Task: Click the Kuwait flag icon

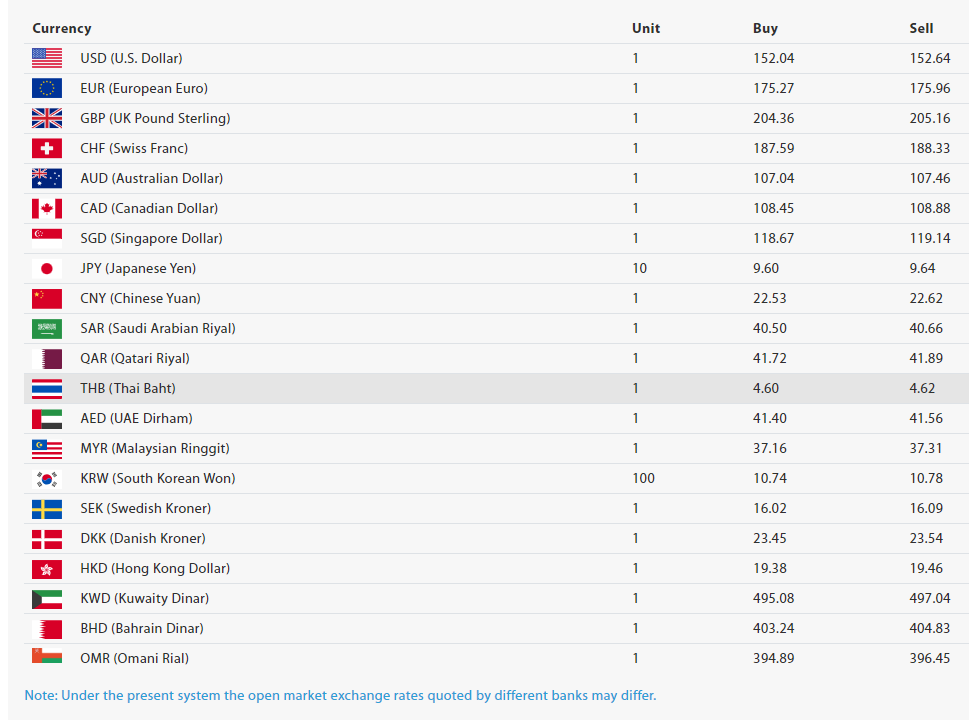Action: 47,599
